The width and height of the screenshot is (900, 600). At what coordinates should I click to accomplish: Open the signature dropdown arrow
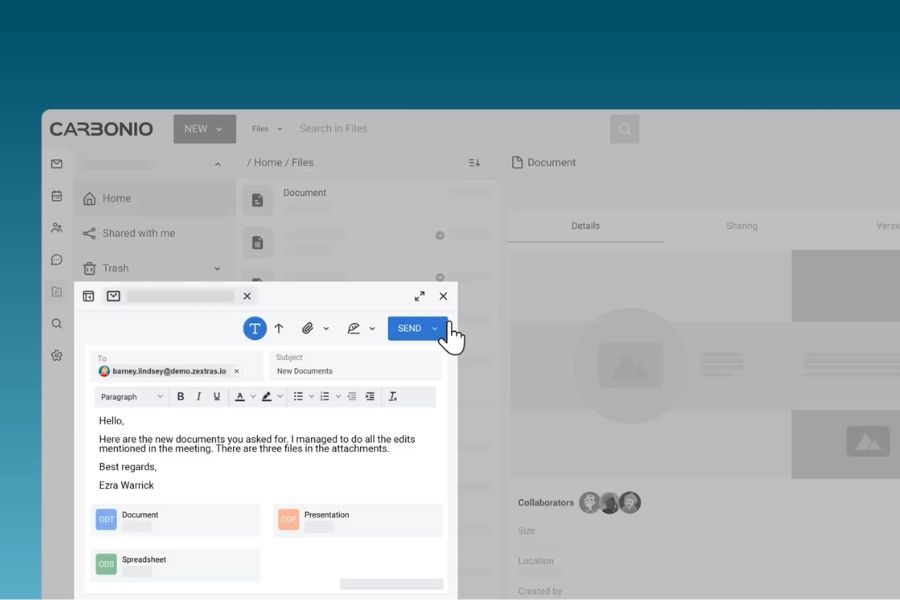(x=372, y=329)
